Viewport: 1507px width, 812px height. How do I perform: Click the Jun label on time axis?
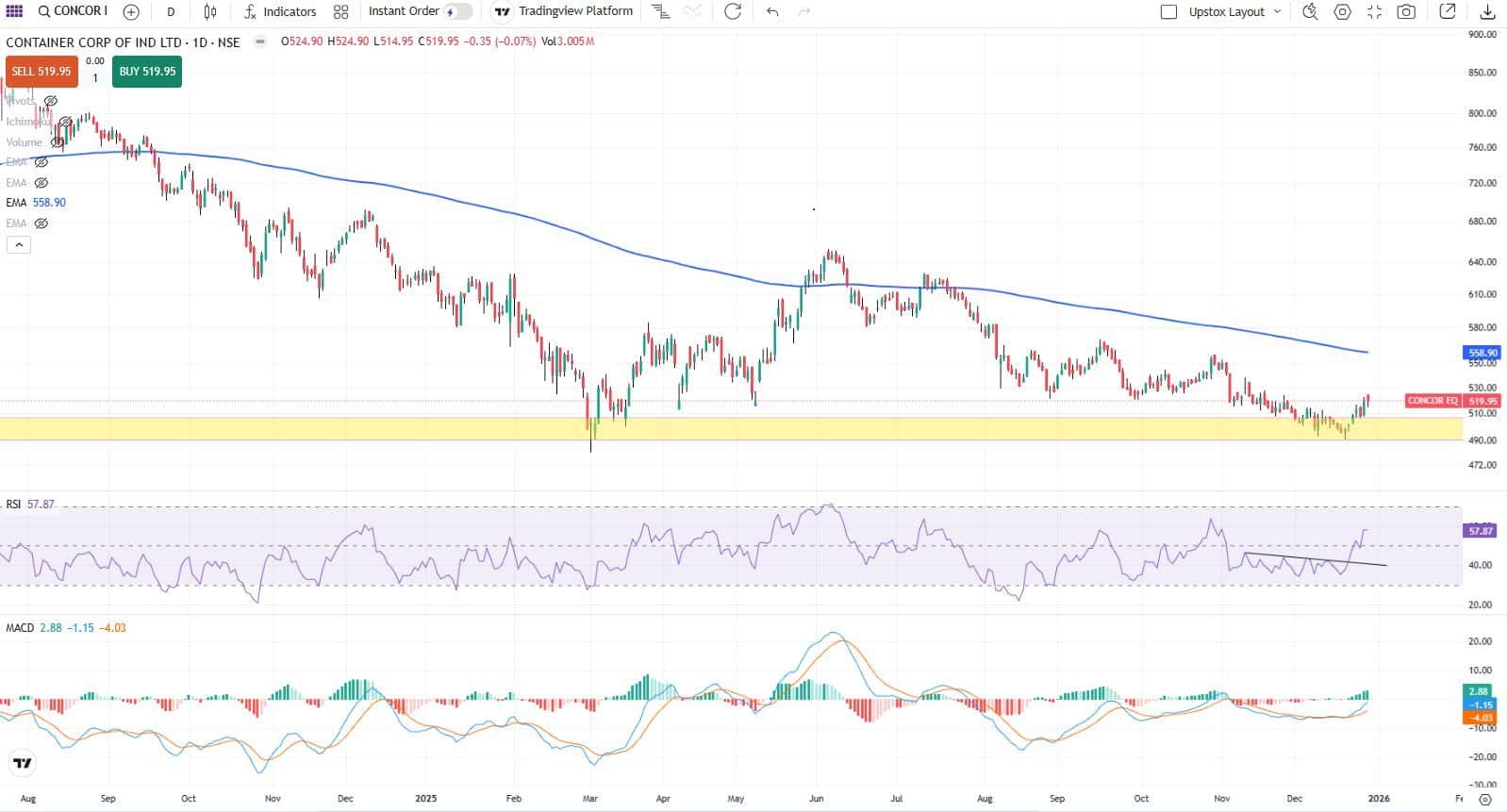pyautogui.click(x=816, y=799)
